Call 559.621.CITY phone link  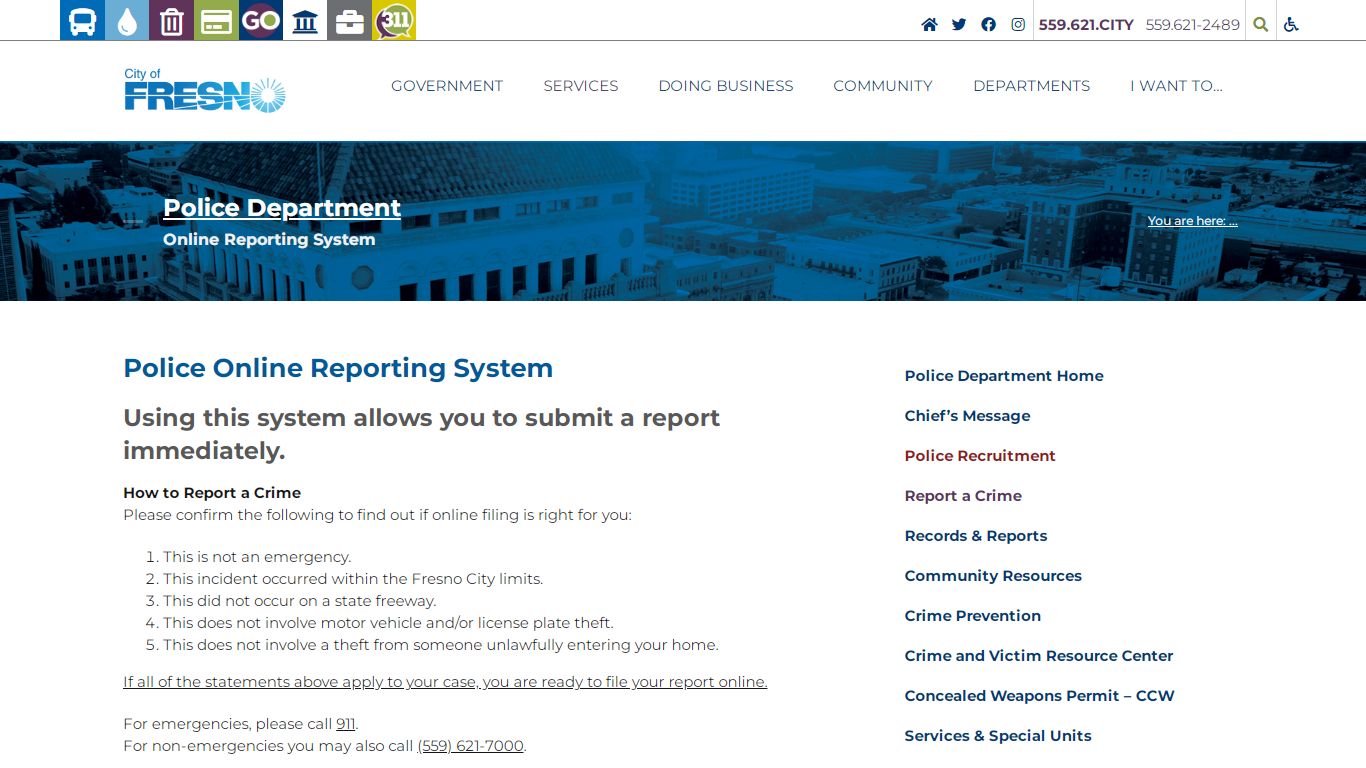tap(1086, 25)
